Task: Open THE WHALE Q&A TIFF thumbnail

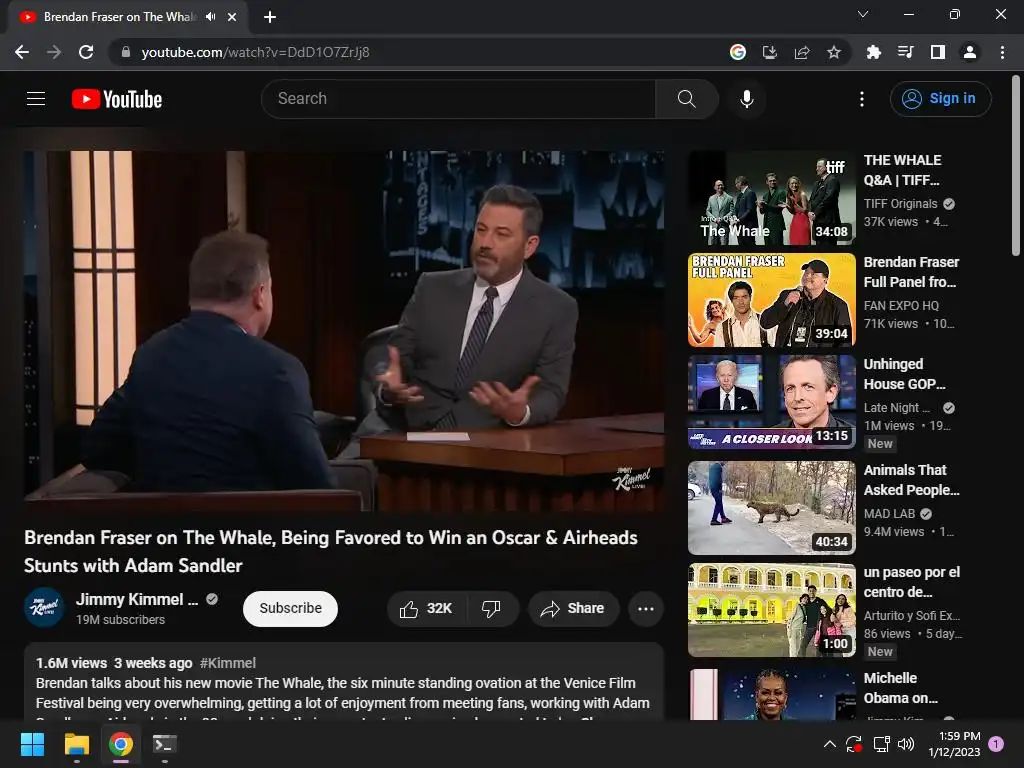Action: point(772,198)
